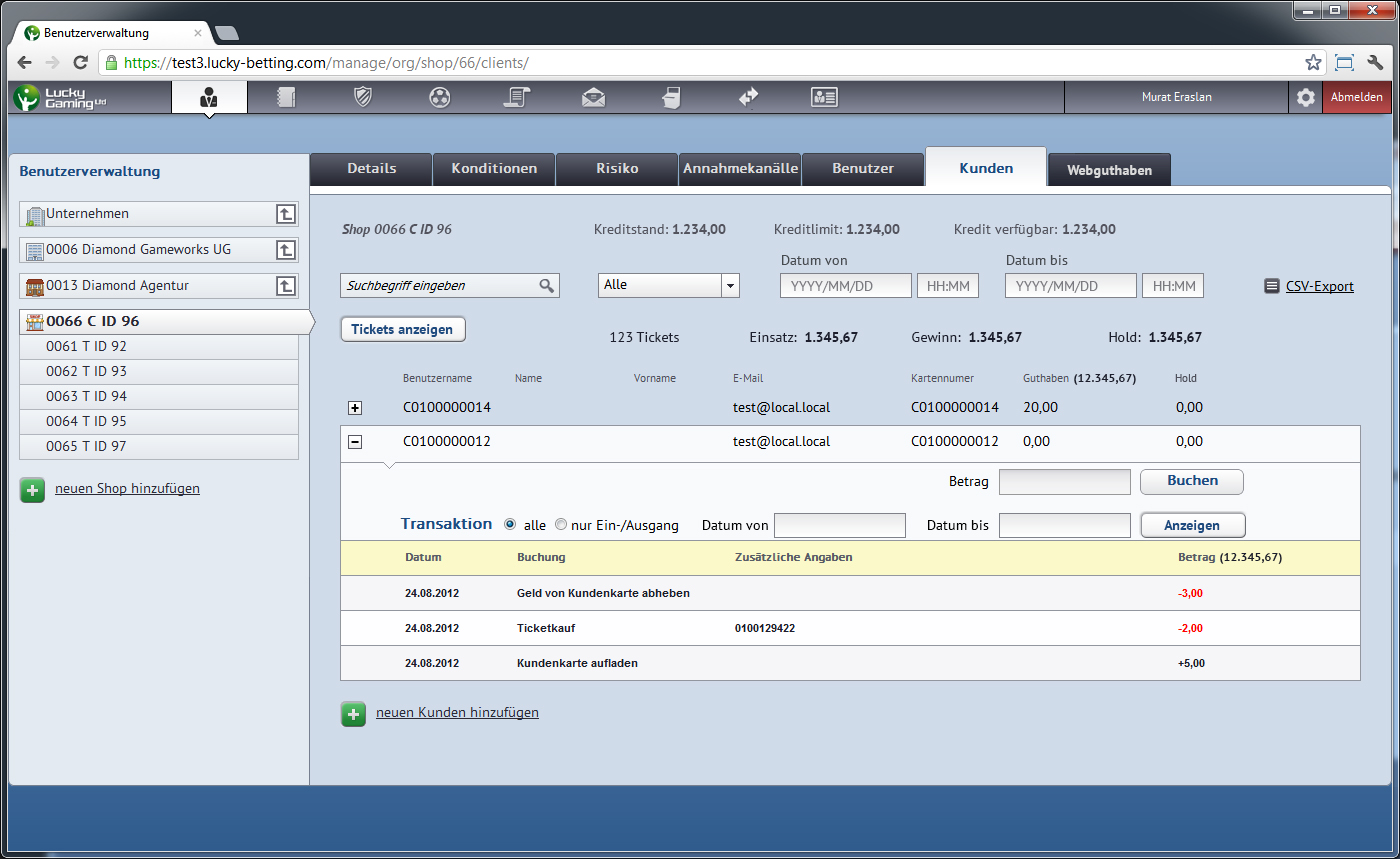Go back using the browser back arrow
This screenshot has width=1400, height=859.
point(25,63)
